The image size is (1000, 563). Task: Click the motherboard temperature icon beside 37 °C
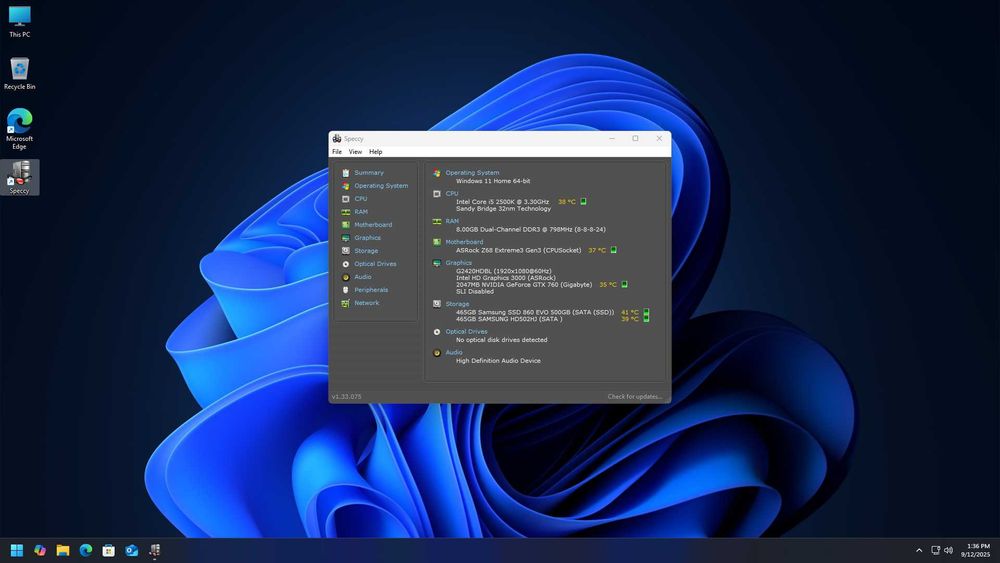(x=613, y=250)
